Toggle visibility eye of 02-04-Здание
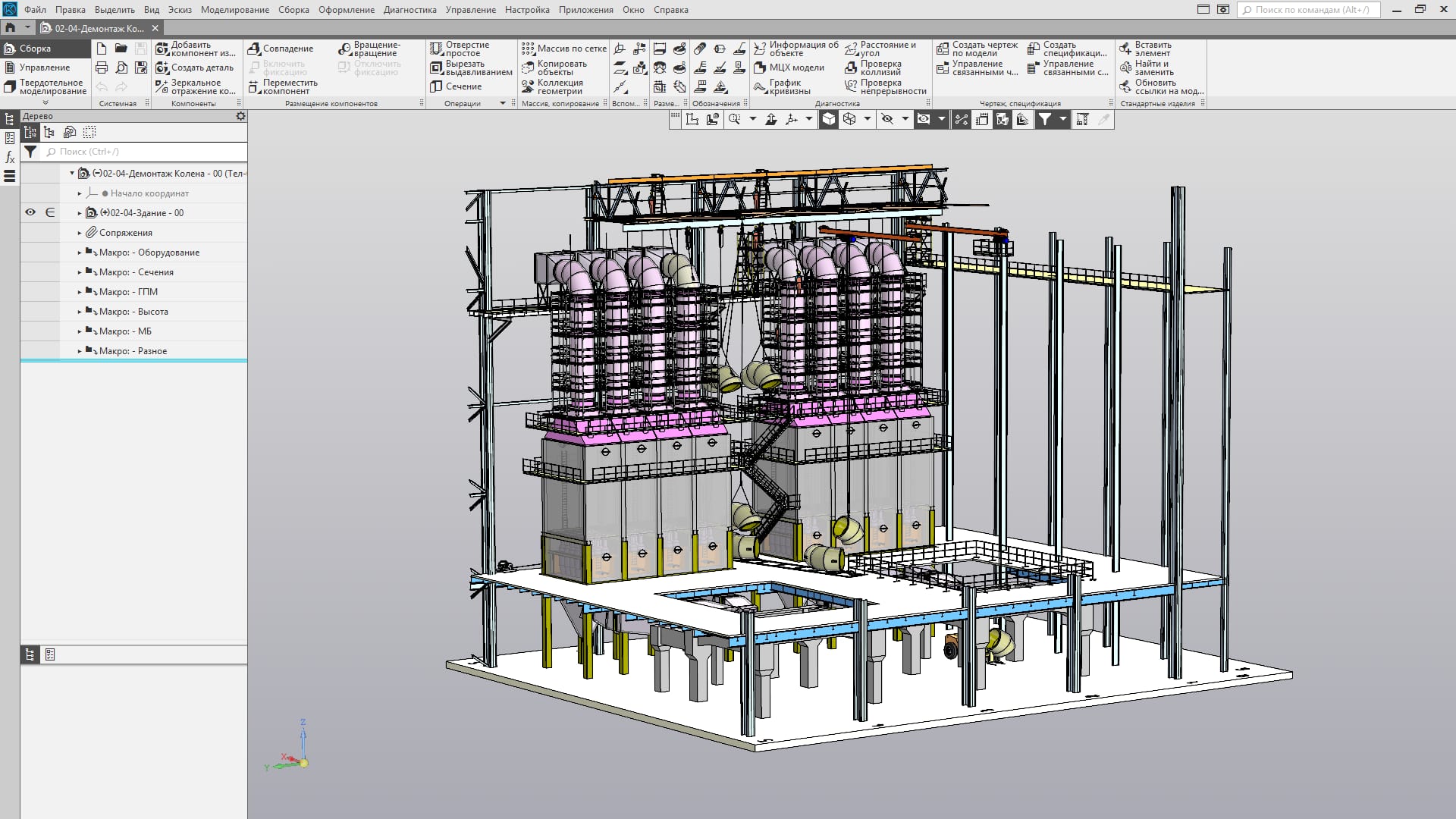The height and width of the screenshot is (819, 1456). (x=30, y=213)
